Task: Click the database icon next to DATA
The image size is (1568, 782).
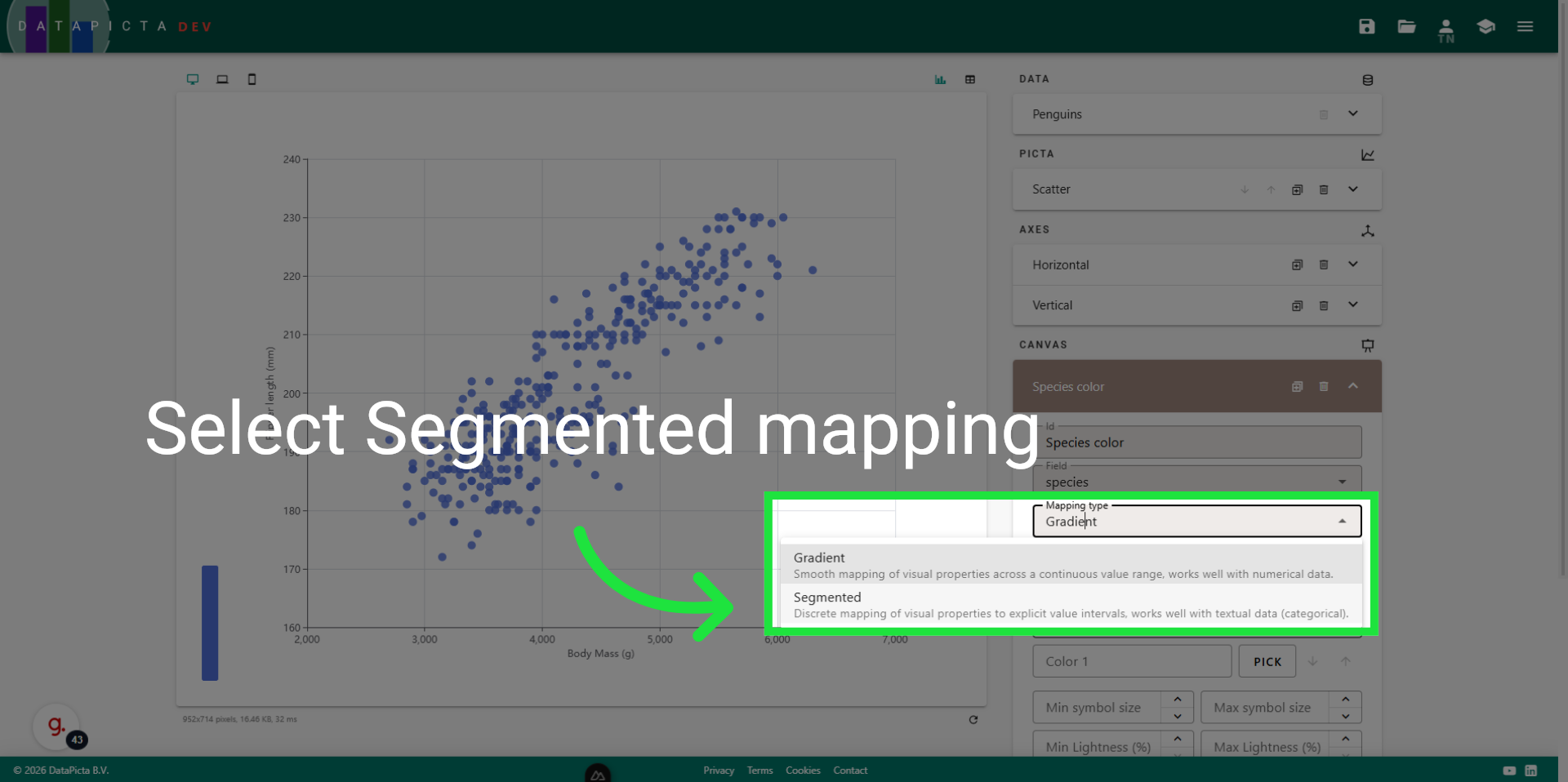Action: coord(1368,79)
